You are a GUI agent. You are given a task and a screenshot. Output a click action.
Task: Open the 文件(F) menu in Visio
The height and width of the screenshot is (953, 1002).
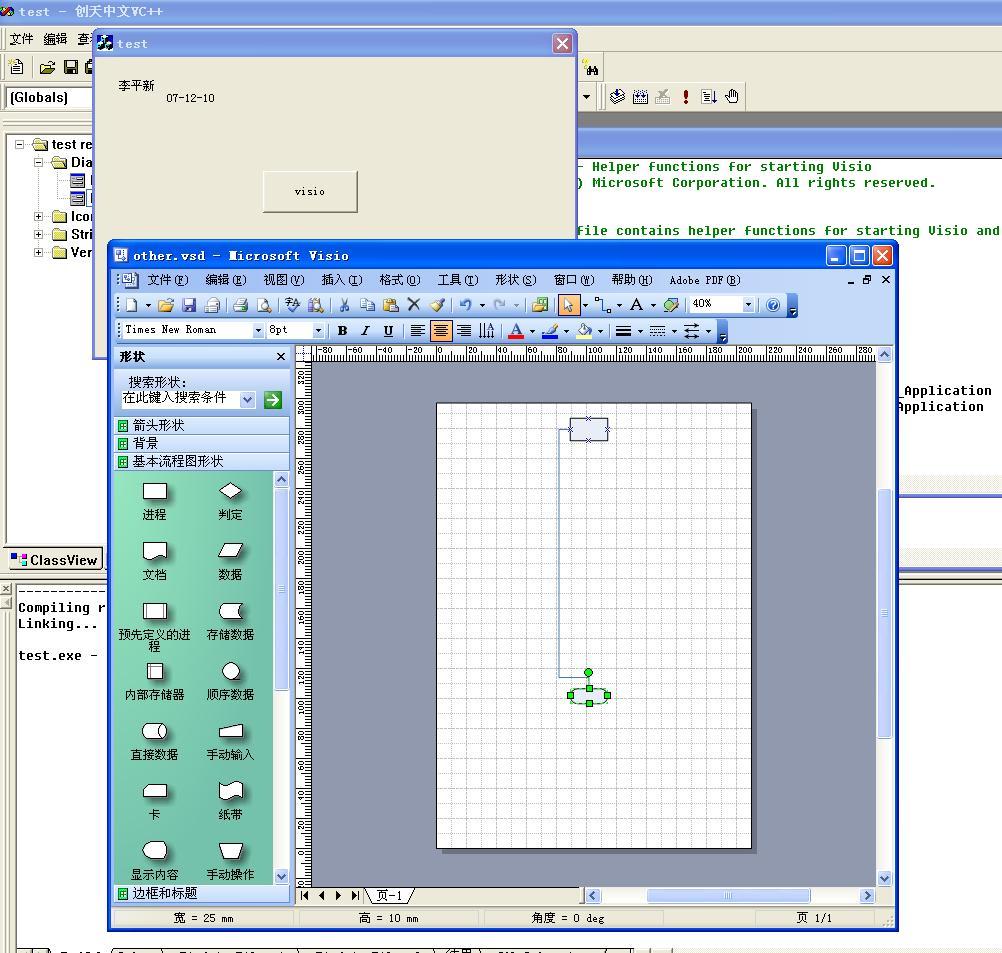pos(167,280)
